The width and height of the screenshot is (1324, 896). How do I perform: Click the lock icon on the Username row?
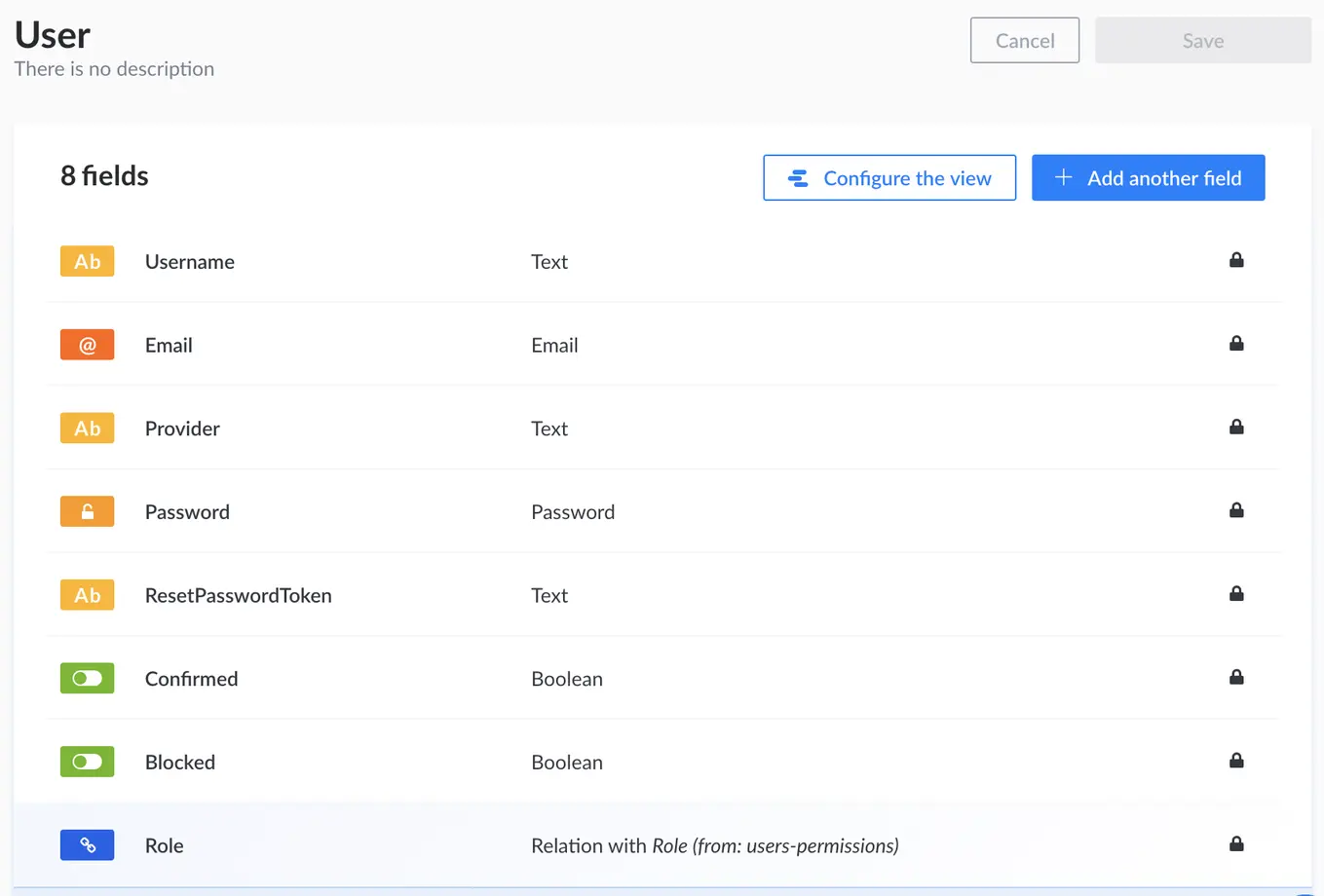click(x=1236, y=260)
